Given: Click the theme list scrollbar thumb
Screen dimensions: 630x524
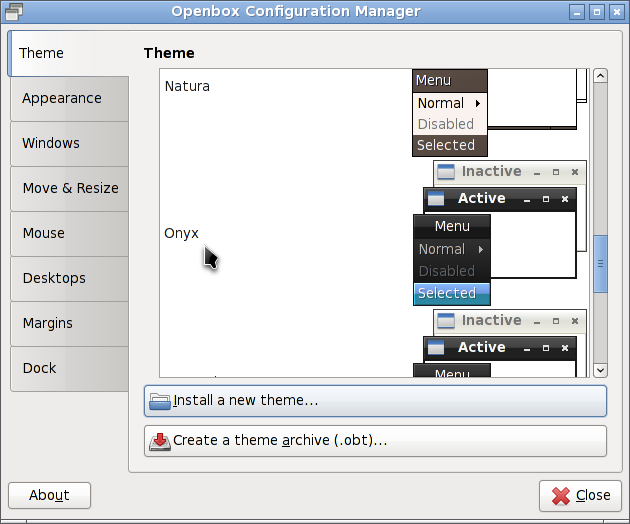Looking at the screenshot, I should [600, 264].
